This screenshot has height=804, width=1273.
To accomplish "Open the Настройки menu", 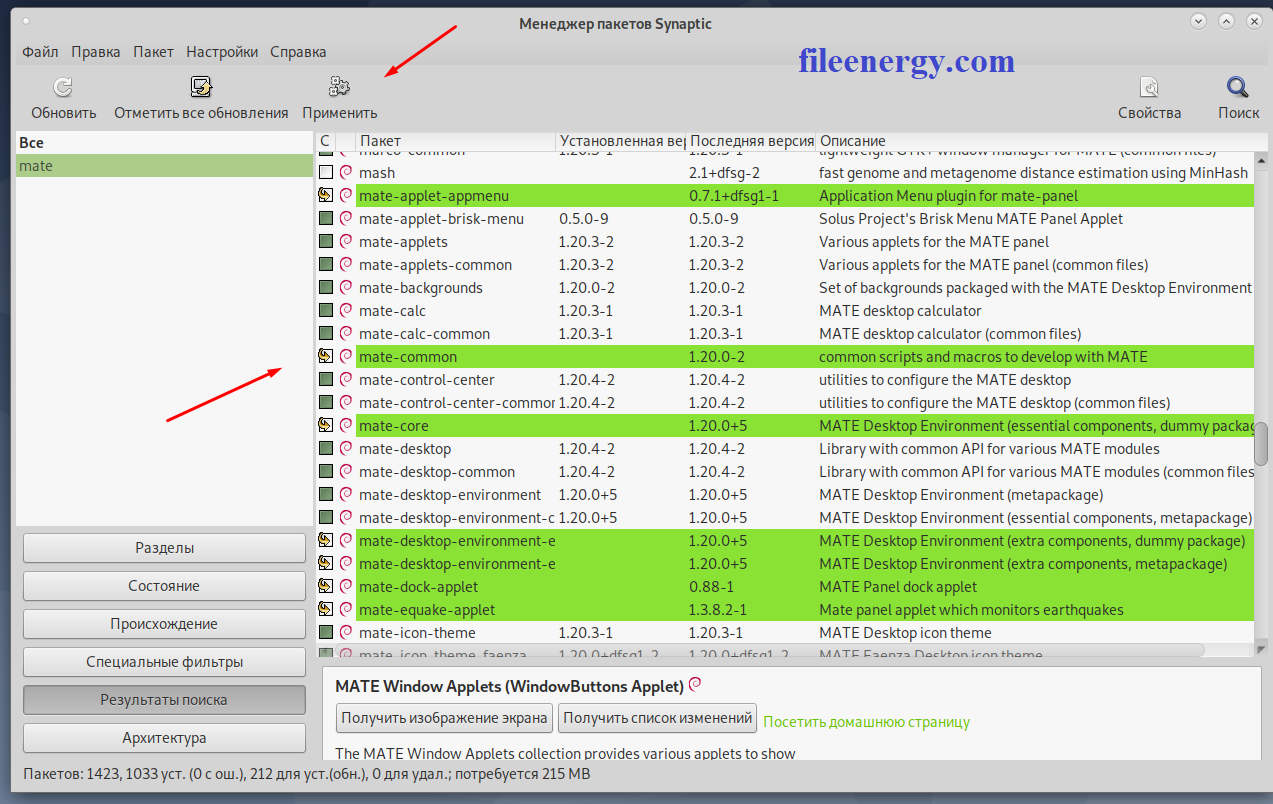I will (x=222, y=52).
